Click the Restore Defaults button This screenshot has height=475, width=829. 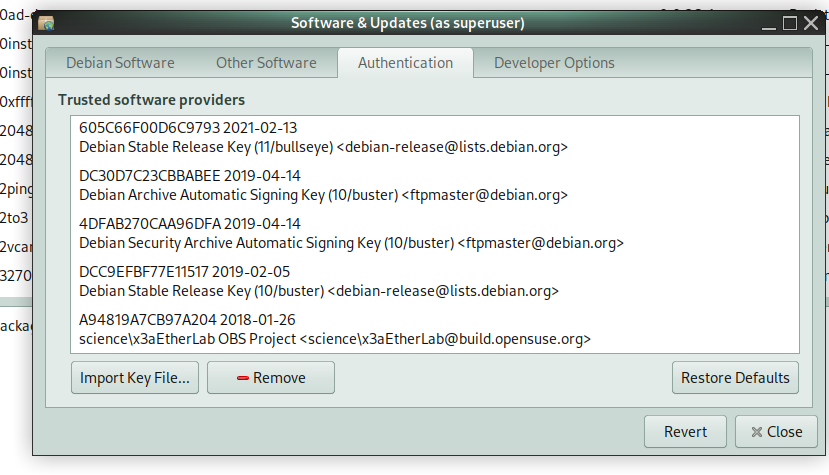tap(735, 378)
